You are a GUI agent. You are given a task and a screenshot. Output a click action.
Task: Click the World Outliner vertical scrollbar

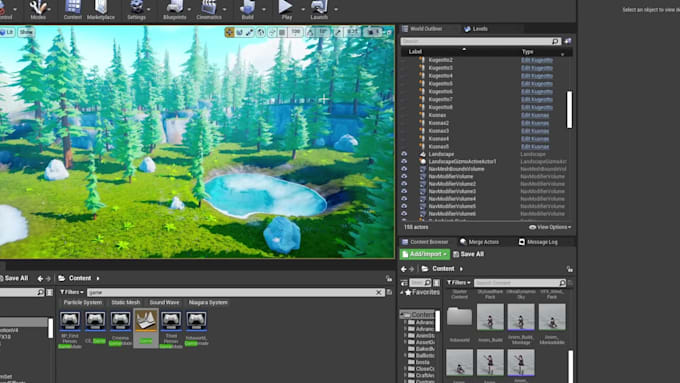[569, 110]
